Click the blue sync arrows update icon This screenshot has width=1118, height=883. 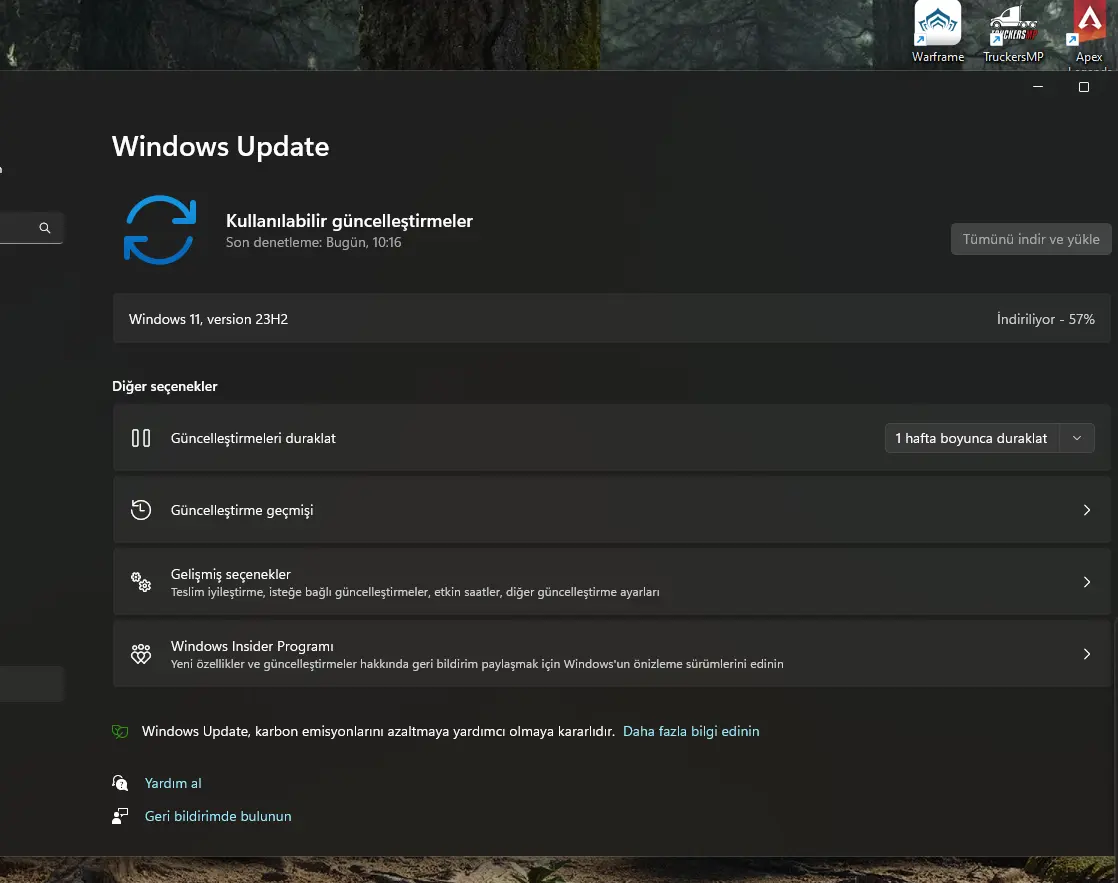(160, 230)
